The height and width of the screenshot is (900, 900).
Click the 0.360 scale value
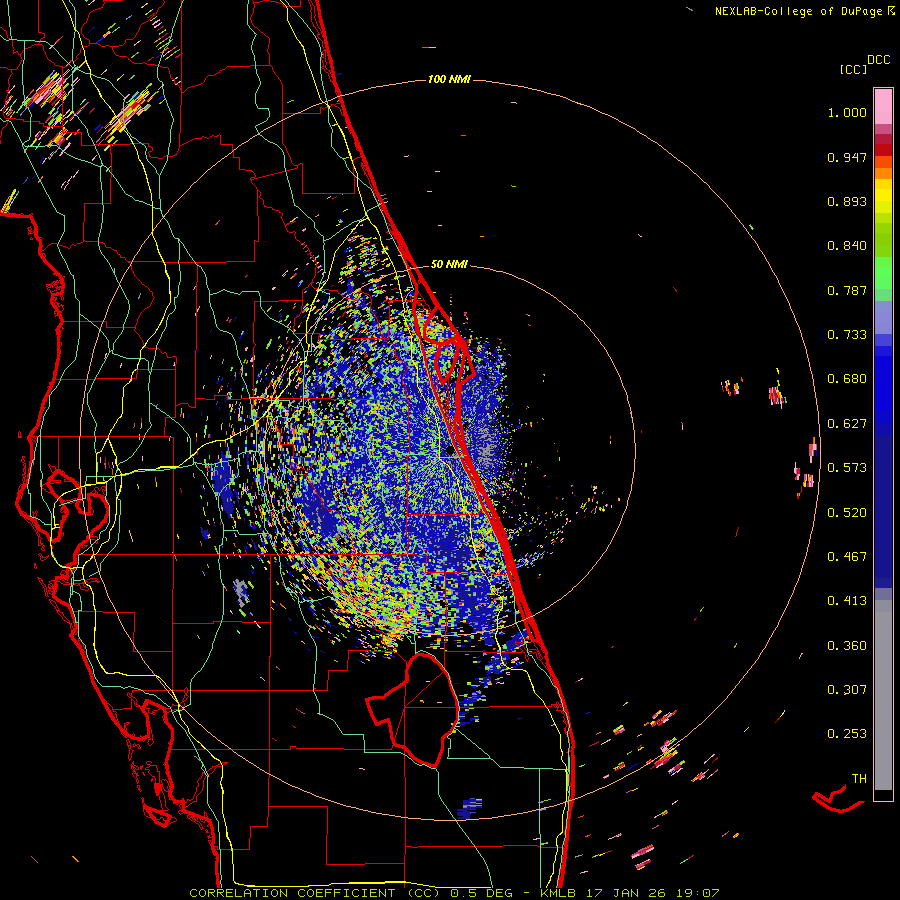pos(847,646)
